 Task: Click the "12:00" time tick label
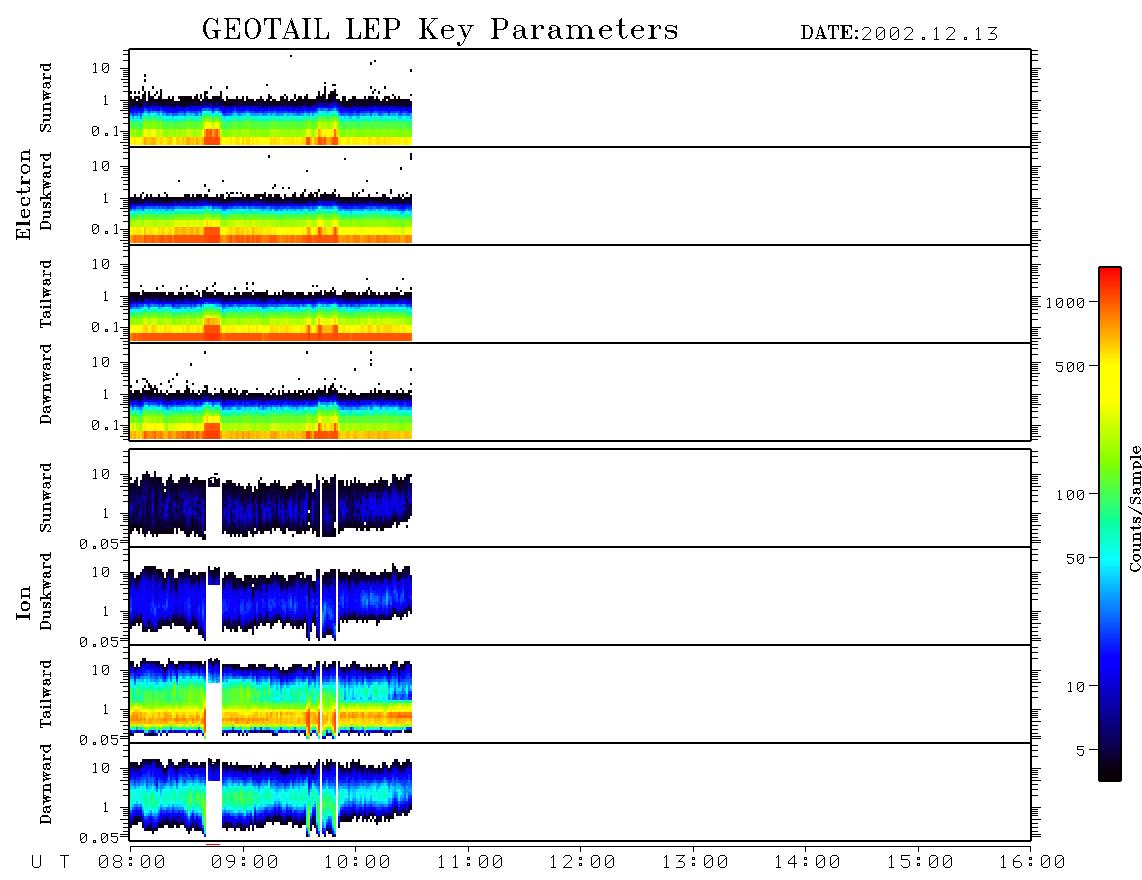click(x=582, y=863)
